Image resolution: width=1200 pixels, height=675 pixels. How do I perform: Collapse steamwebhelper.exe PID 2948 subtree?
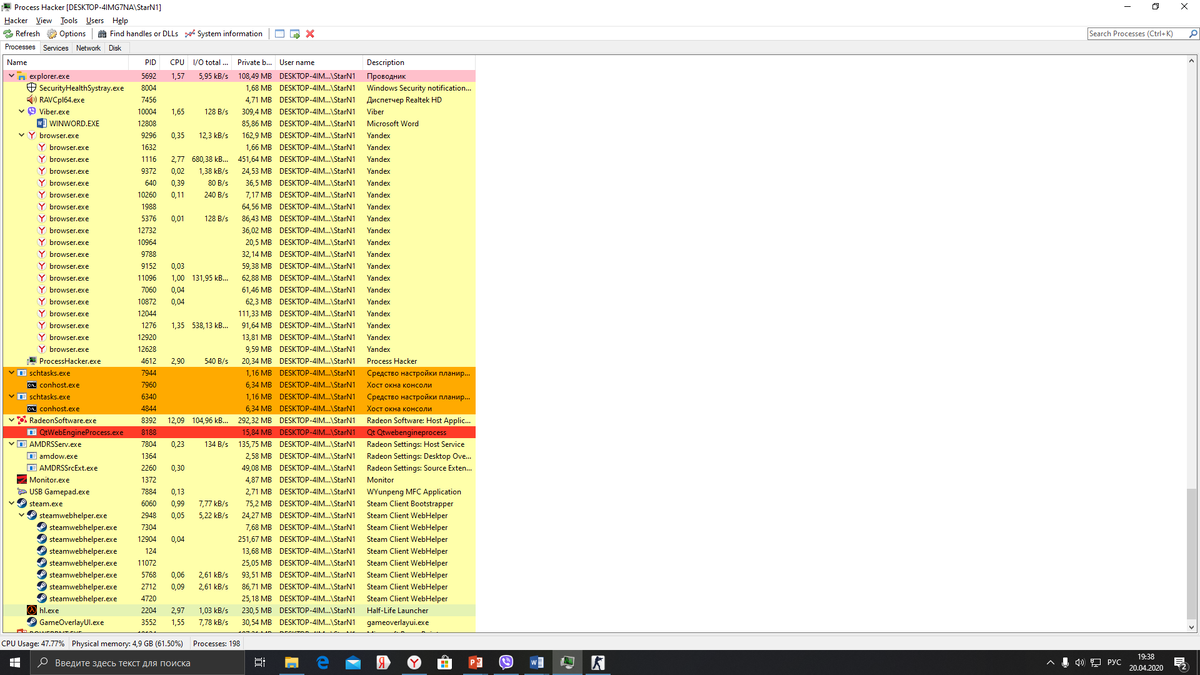22,516
